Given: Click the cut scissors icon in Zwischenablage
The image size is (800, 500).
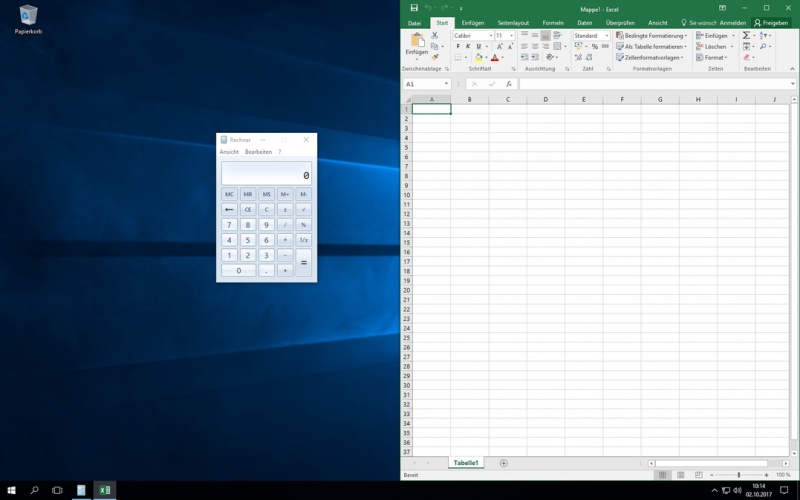Looking at the screenshot, I should click(435, 35).
